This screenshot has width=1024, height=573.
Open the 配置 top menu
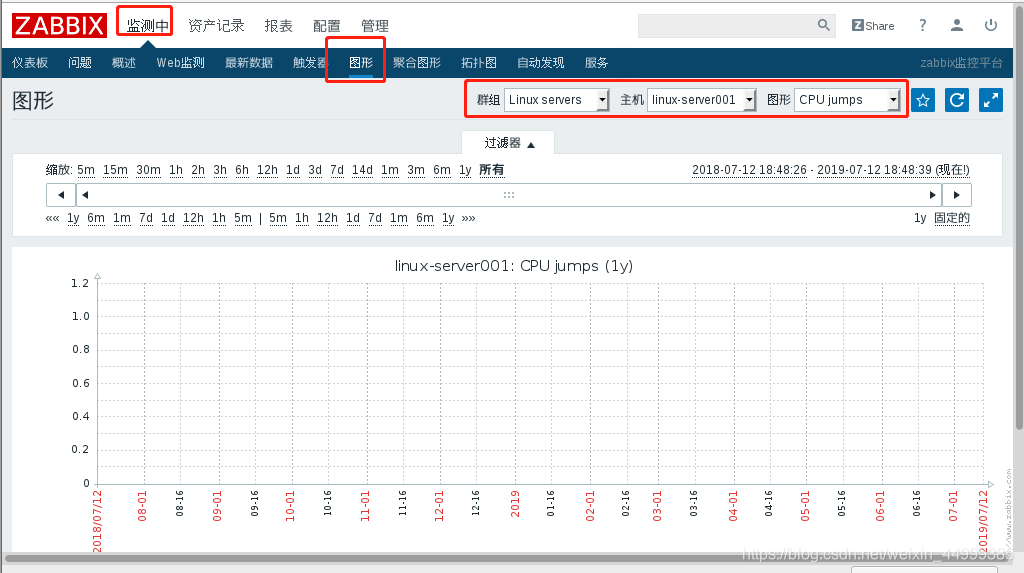[x=327, y=25]
